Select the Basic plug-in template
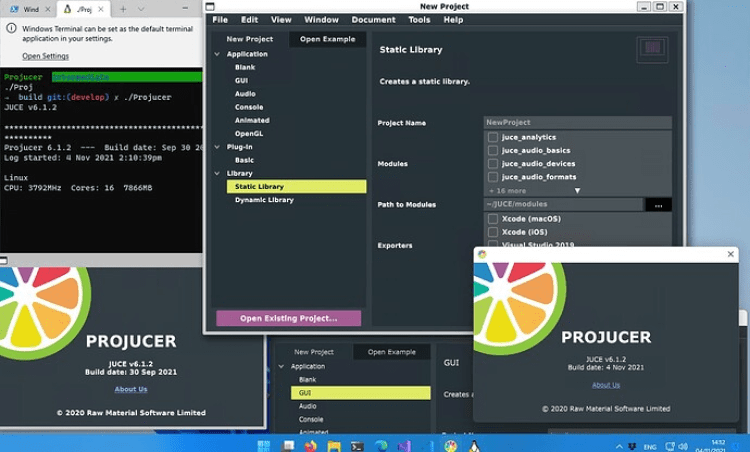This screenshot has height=452, width=750. point(244,160)
